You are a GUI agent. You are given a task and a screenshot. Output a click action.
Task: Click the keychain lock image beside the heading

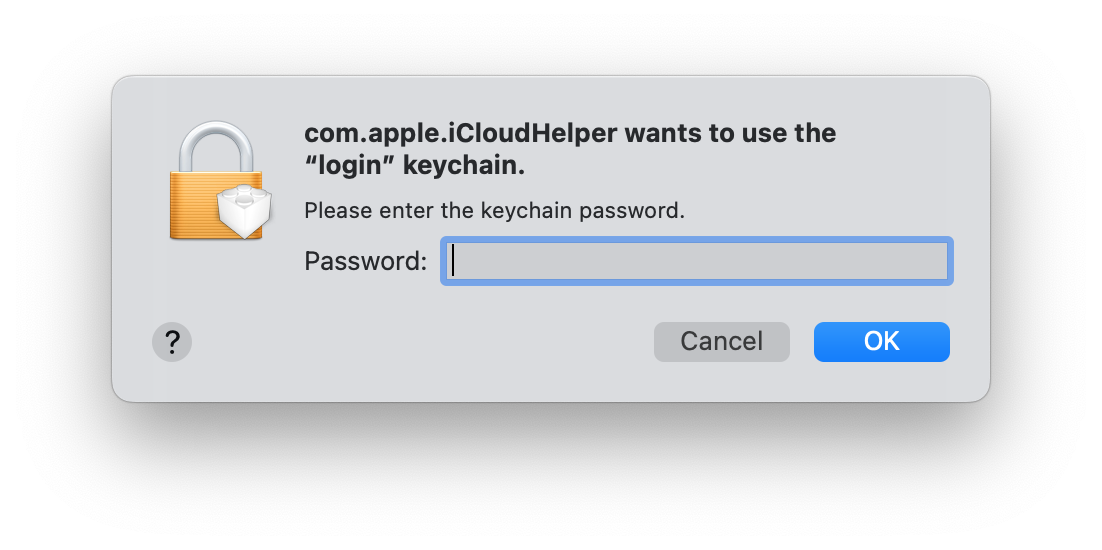(x=218, y=181)
